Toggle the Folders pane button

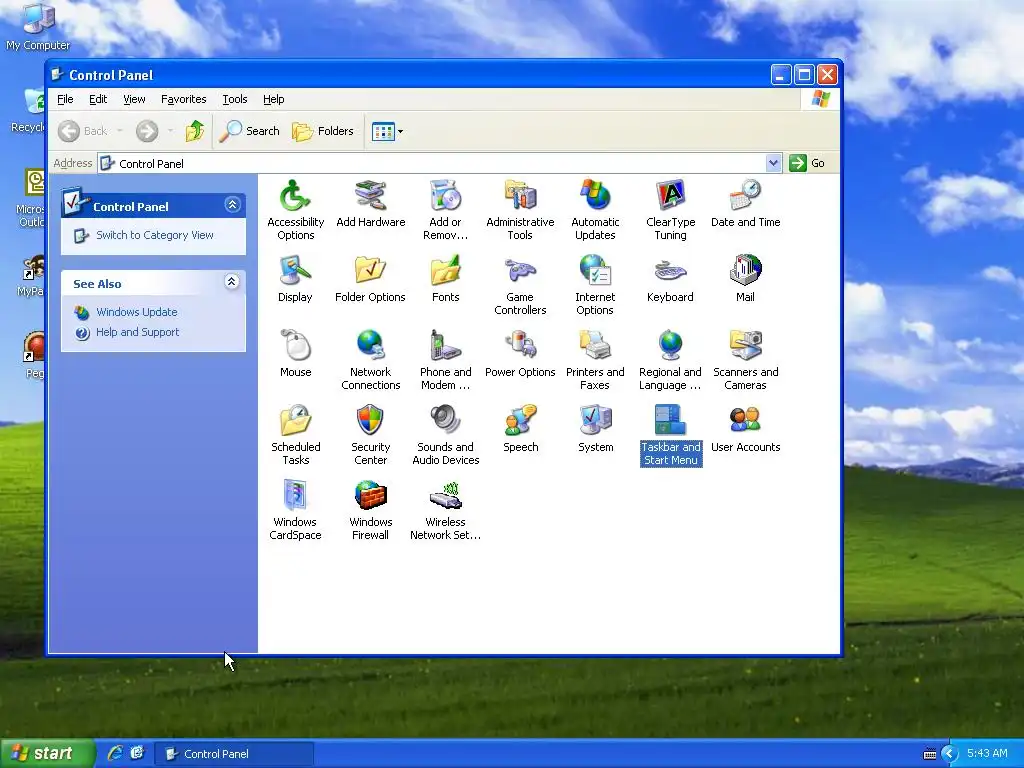tap(323, 131)
